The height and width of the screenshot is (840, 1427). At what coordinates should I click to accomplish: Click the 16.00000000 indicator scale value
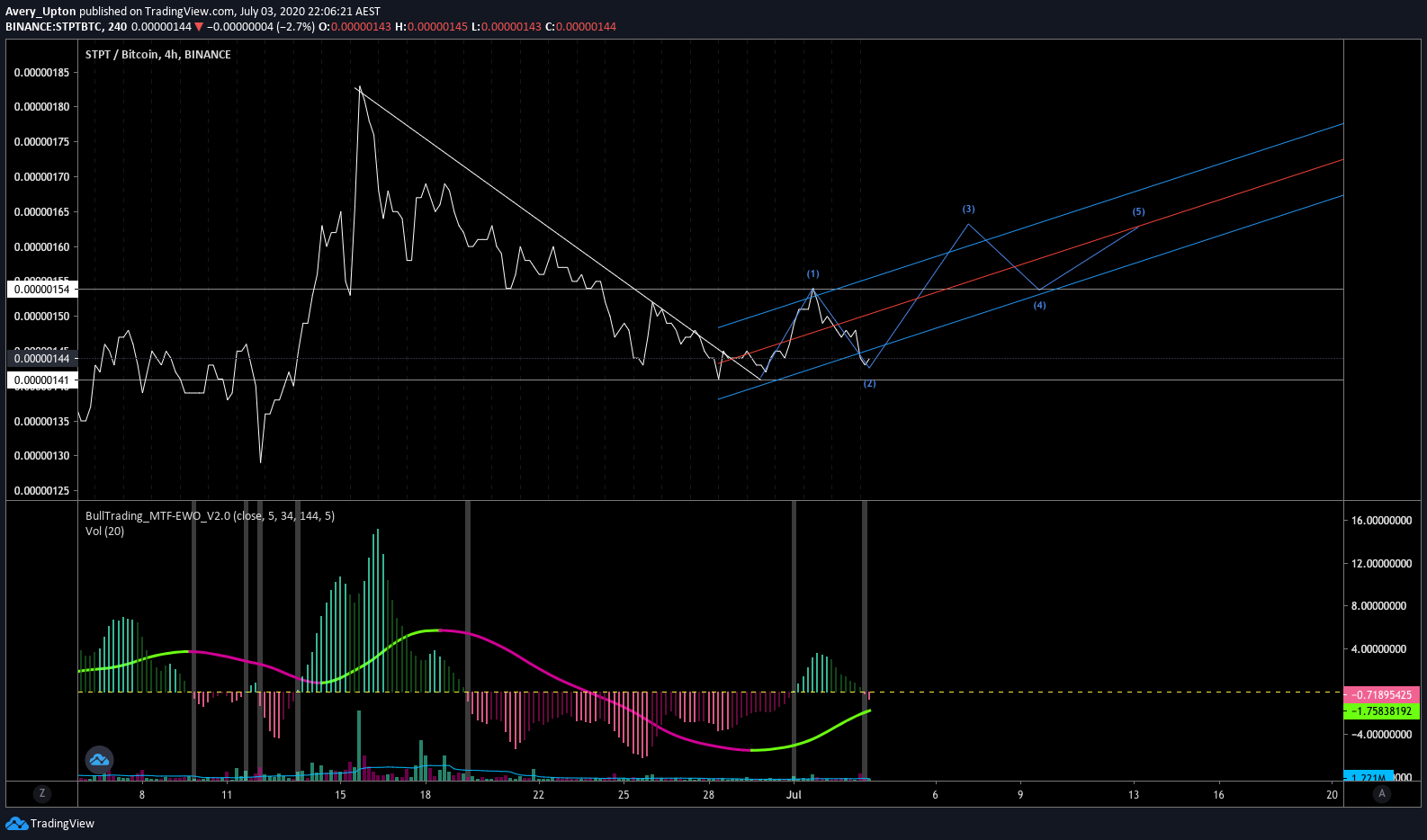click(x=1381, y=521)
